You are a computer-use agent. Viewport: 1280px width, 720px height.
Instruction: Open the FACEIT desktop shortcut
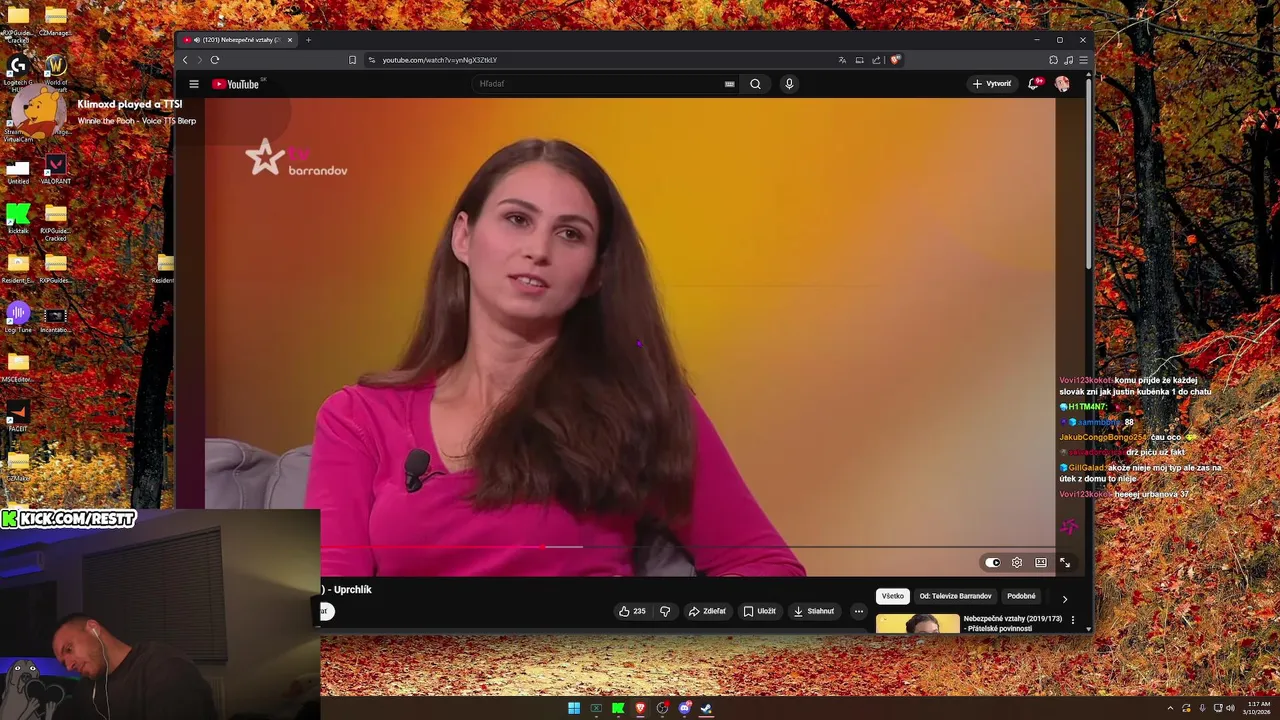(18, 415)
